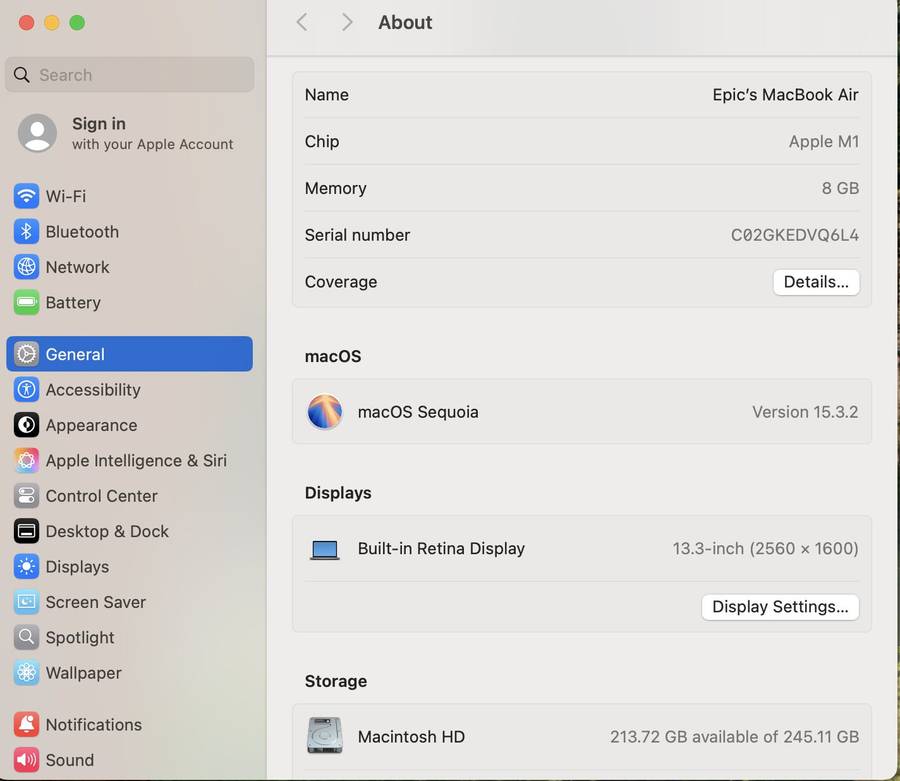Image resolution: width=900 pixels, height=781 pixels.
Task: Click the Accessibility icon
Action: (27, 390)
